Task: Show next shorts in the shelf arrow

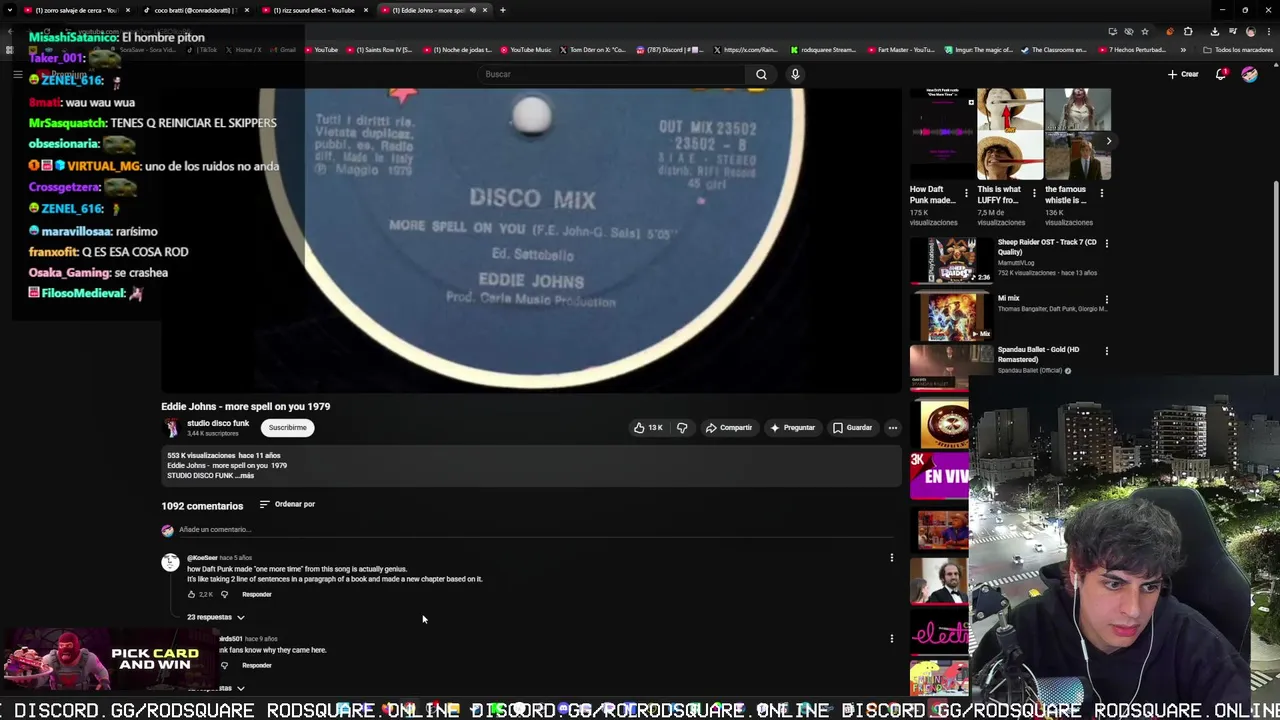Action: click(x=1108, y=141)
